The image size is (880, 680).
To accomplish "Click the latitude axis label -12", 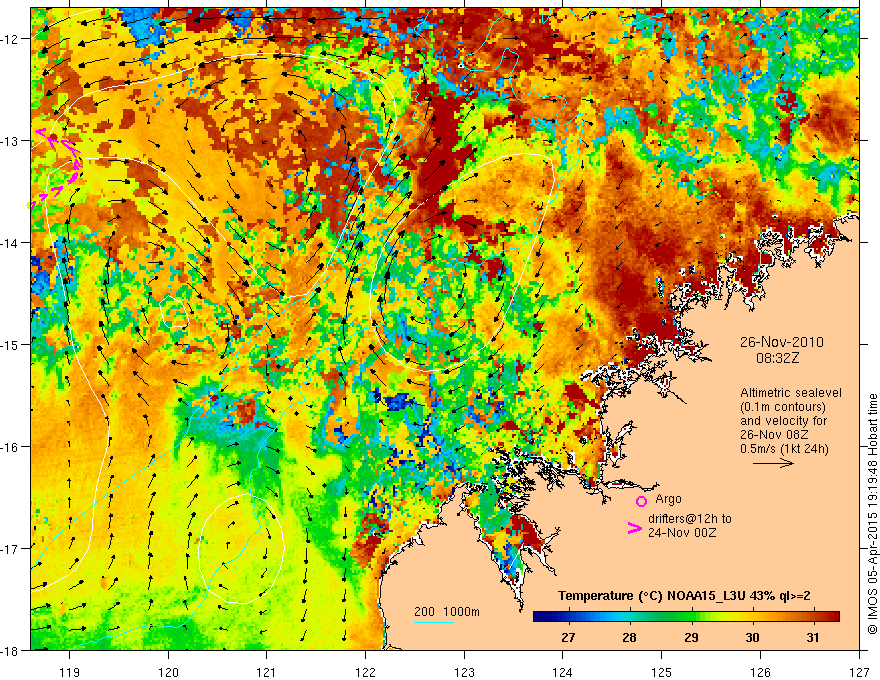I will tap(11, 39).
